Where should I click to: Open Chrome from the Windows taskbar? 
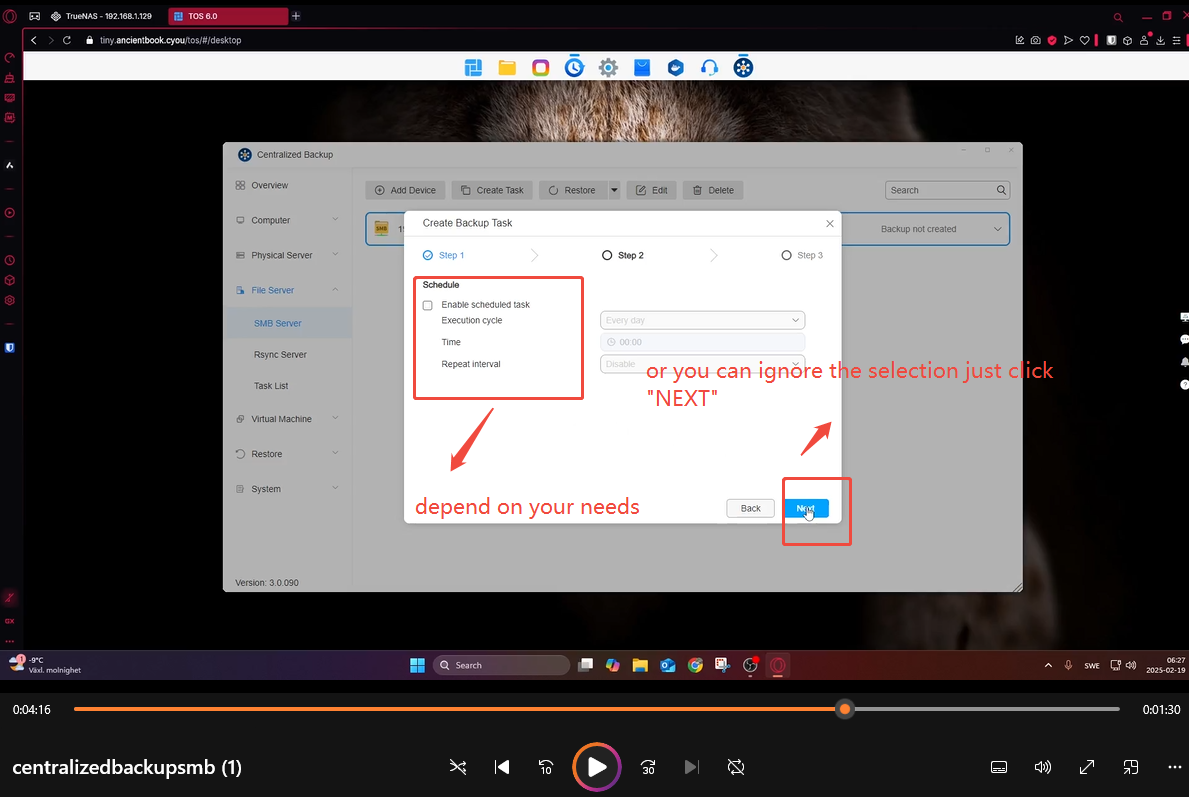tap(695, 665)
